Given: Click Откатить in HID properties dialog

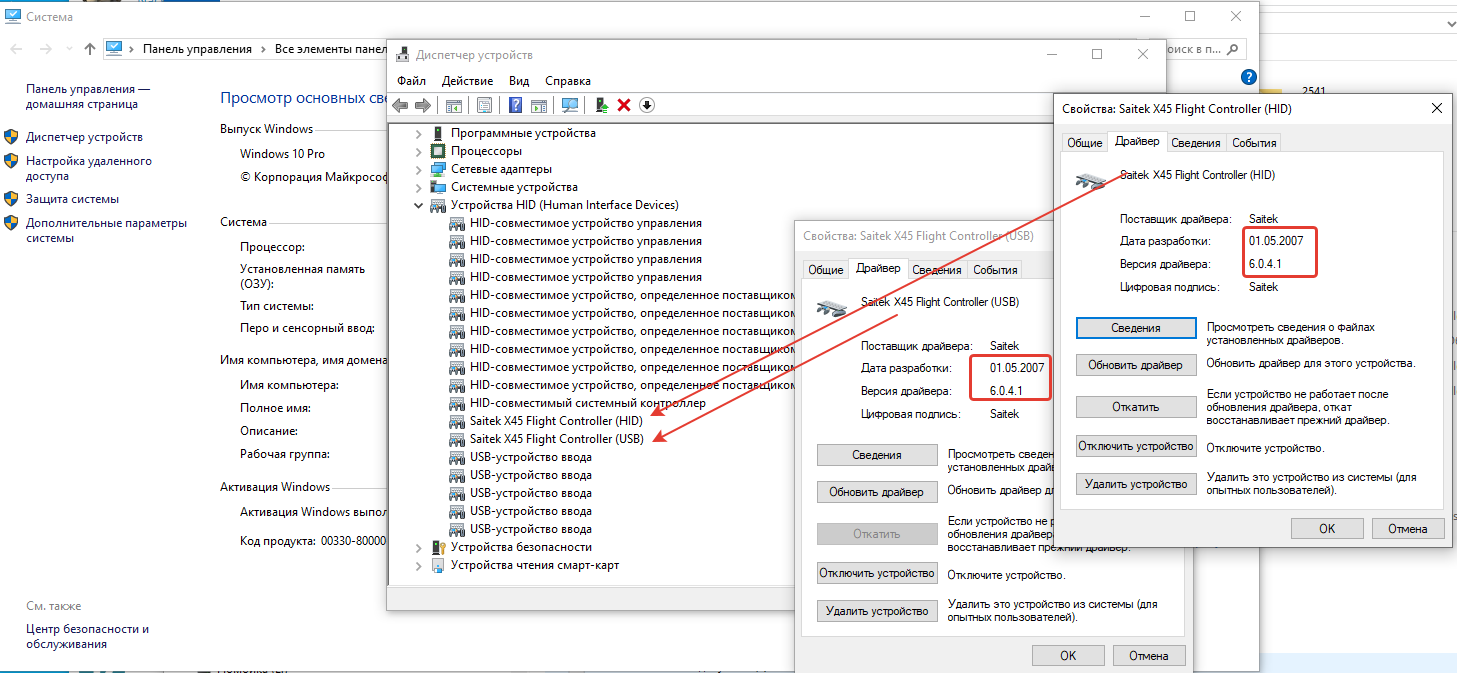Looking at the screenshot, I should [1136, 407].
